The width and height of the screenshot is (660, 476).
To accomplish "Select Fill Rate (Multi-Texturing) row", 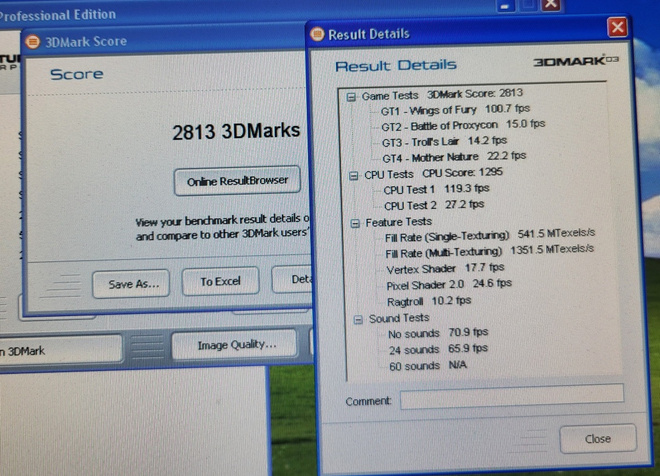I will [490, 251].
